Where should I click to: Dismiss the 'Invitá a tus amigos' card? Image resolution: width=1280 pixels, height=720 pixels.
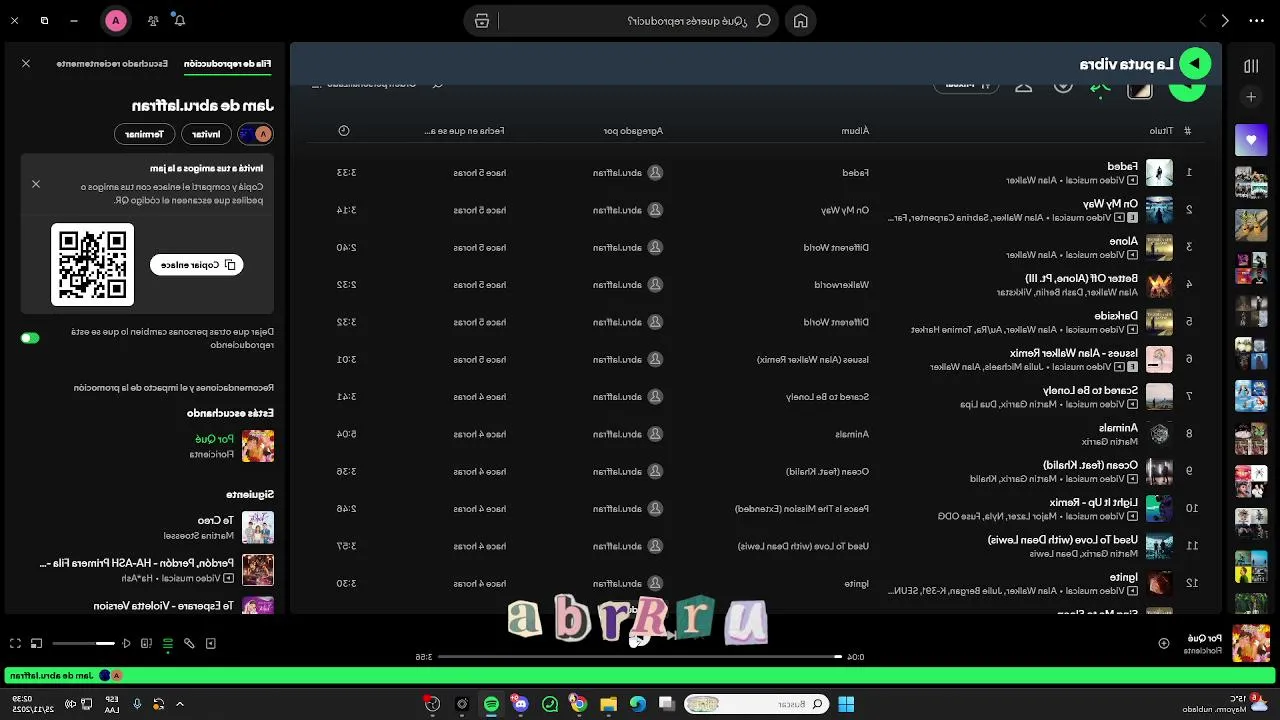tap(36, 184)
